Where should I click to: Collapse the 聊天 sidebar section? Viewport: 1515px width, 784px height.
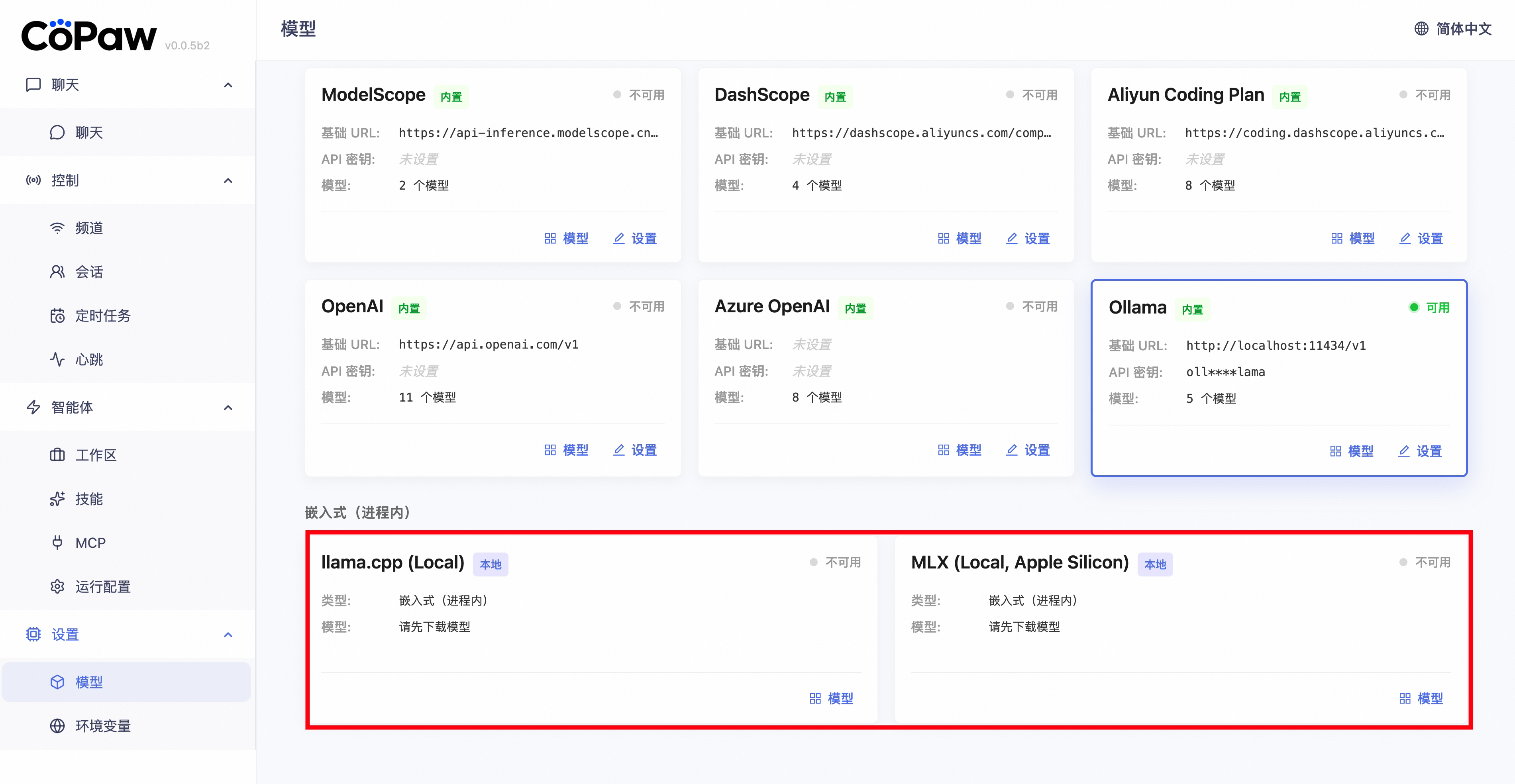228,85
